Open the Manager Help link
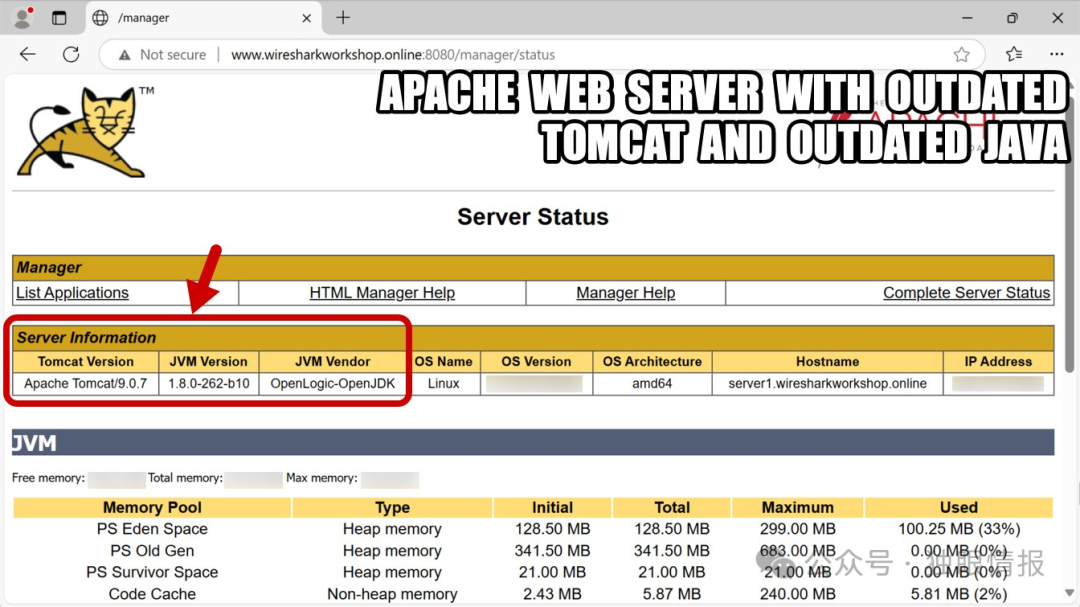The image size is (1080, 607). (625, 293)
